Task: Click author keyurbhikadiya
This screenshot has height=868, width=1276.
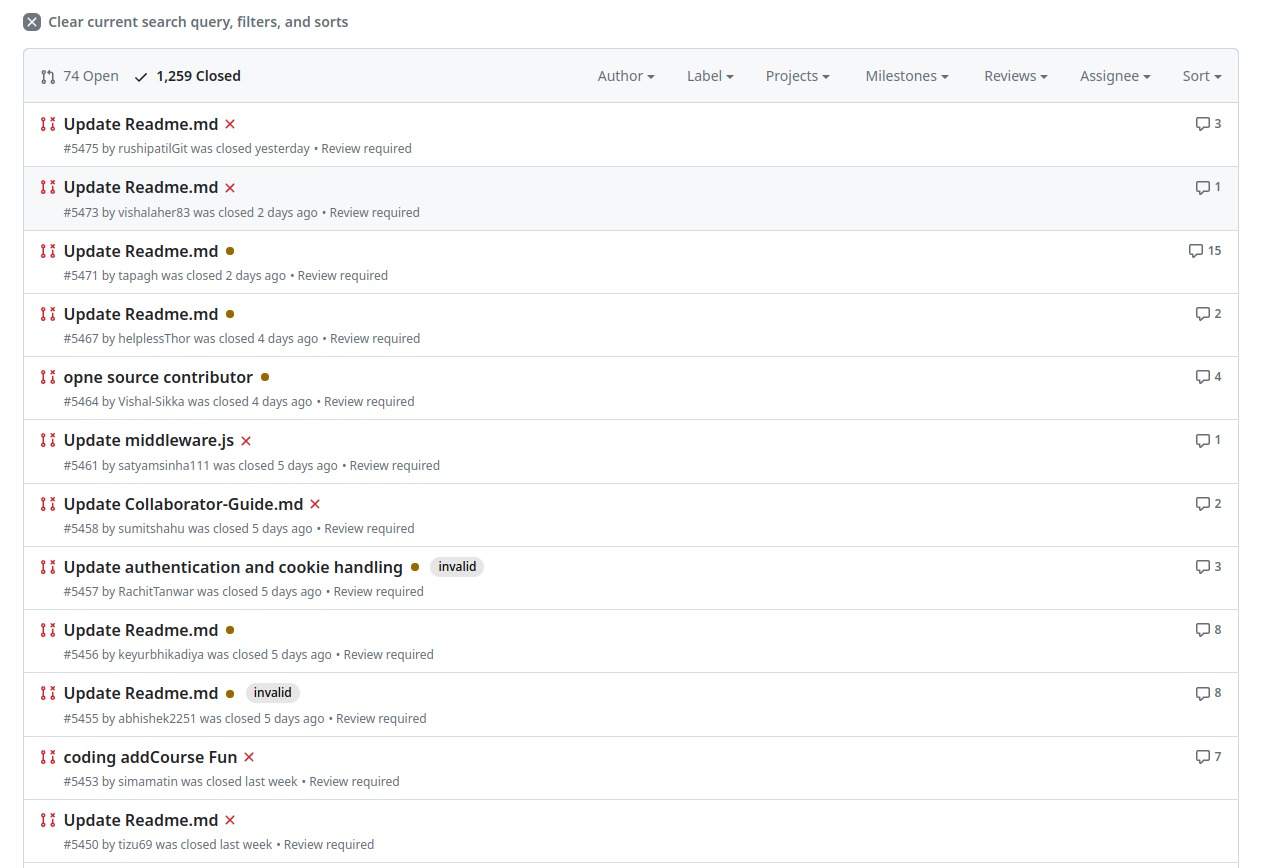Action: click(x=161, y=655)
